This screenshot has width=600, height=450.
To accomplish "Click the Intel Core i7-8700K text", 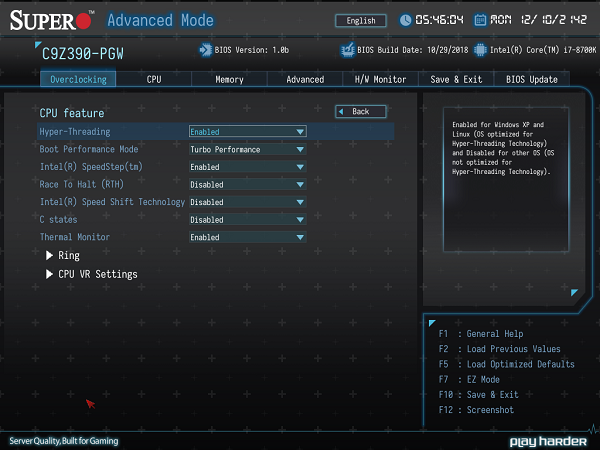I will (x=543, y=50).
